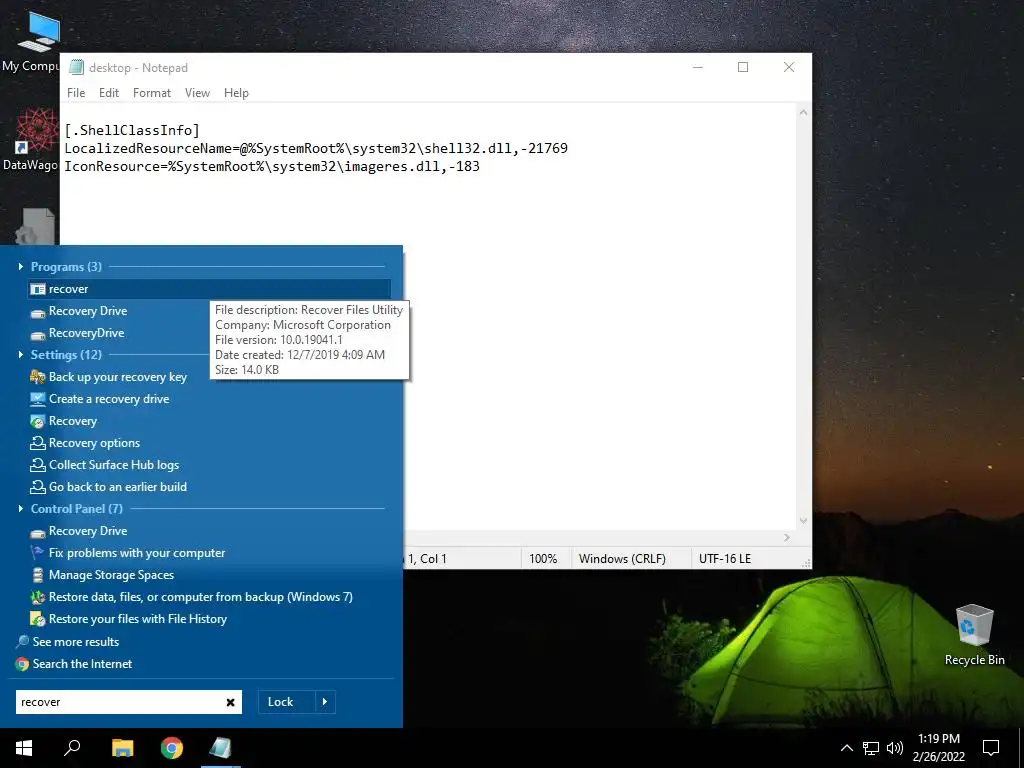Open Restore data, files, or computer from backup
1024x768 pixels.
tap(191, 597)
